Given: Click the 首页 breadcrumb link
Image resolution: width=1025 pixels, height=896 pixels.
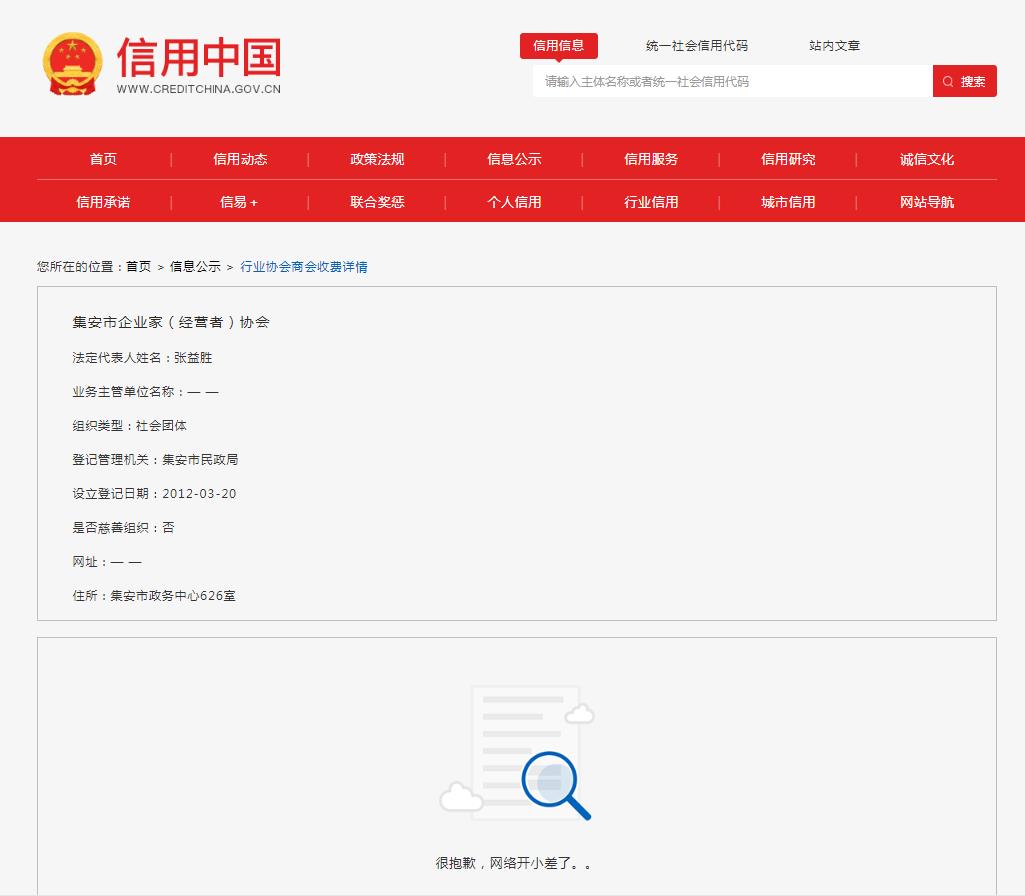Looking at the screenshot, I should (x=138, y=267).
